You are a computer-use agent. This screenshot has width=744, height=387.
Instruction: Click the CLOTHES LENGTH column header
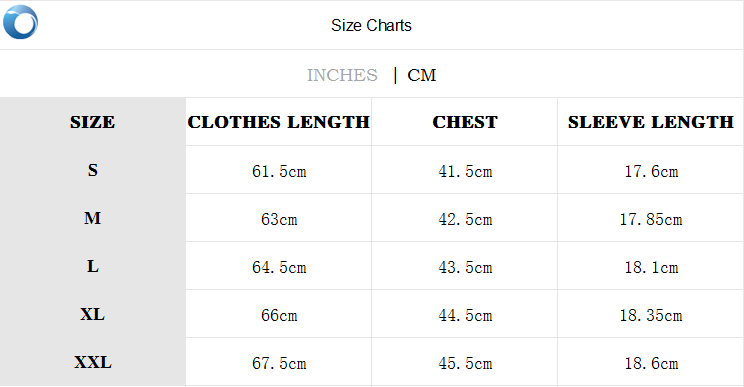coord(279,122)
